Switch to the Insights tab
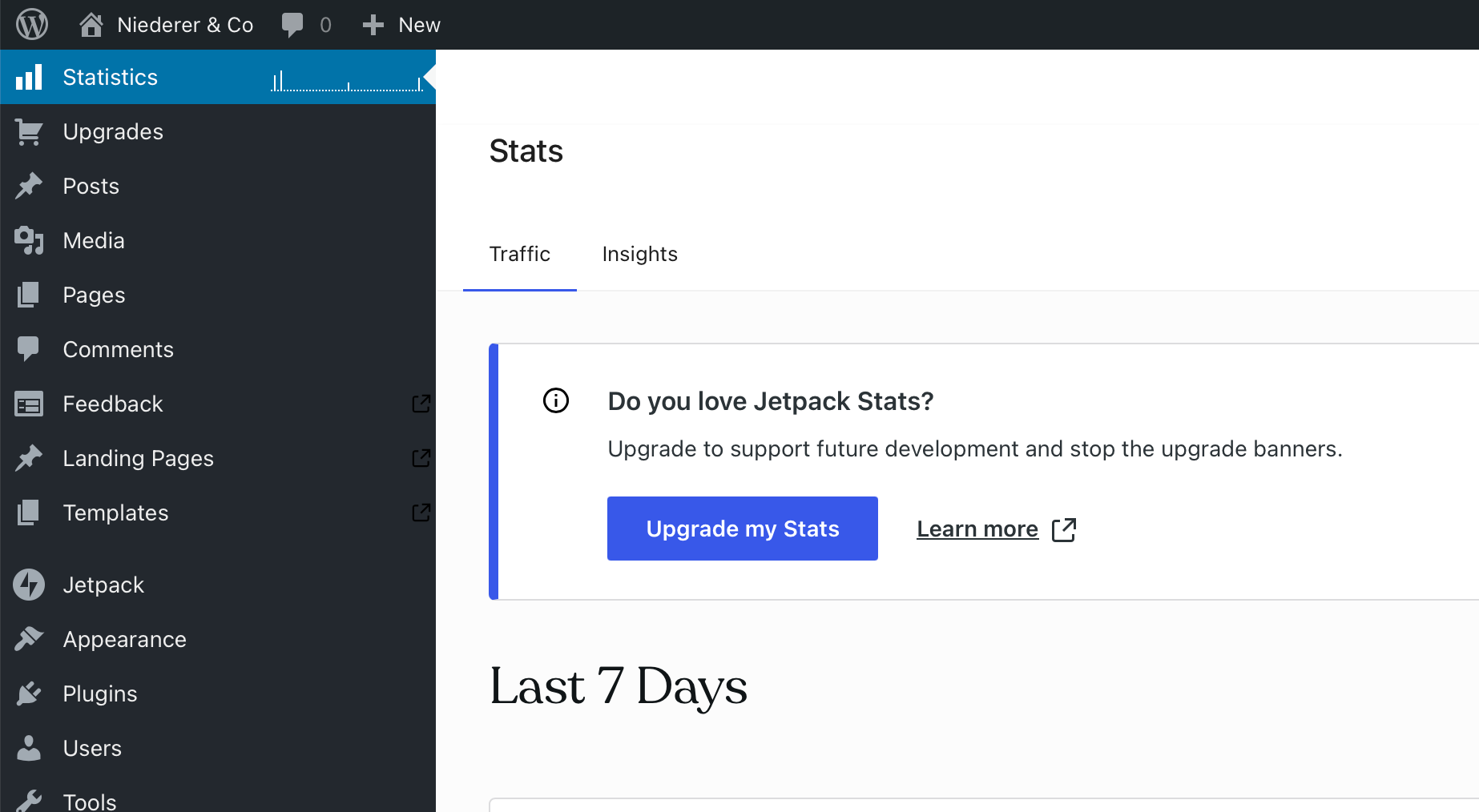1479x812 pixels. click(x=640, y=254)
